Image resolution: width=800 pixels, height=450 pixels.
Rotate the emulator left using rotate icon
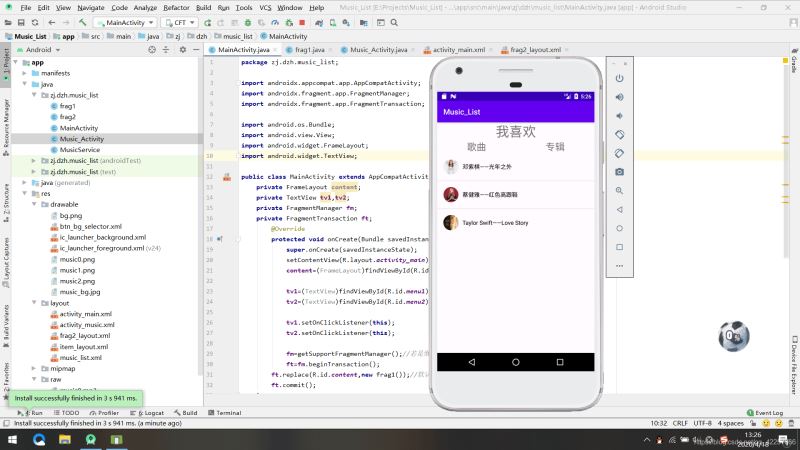tap(620, 134)
